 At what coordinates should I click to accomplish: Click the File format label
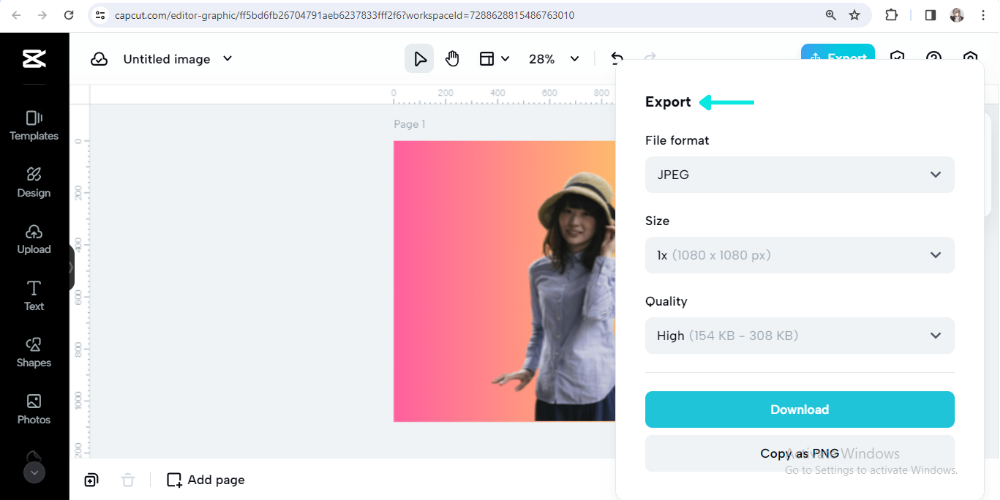[x=677, y=140]
